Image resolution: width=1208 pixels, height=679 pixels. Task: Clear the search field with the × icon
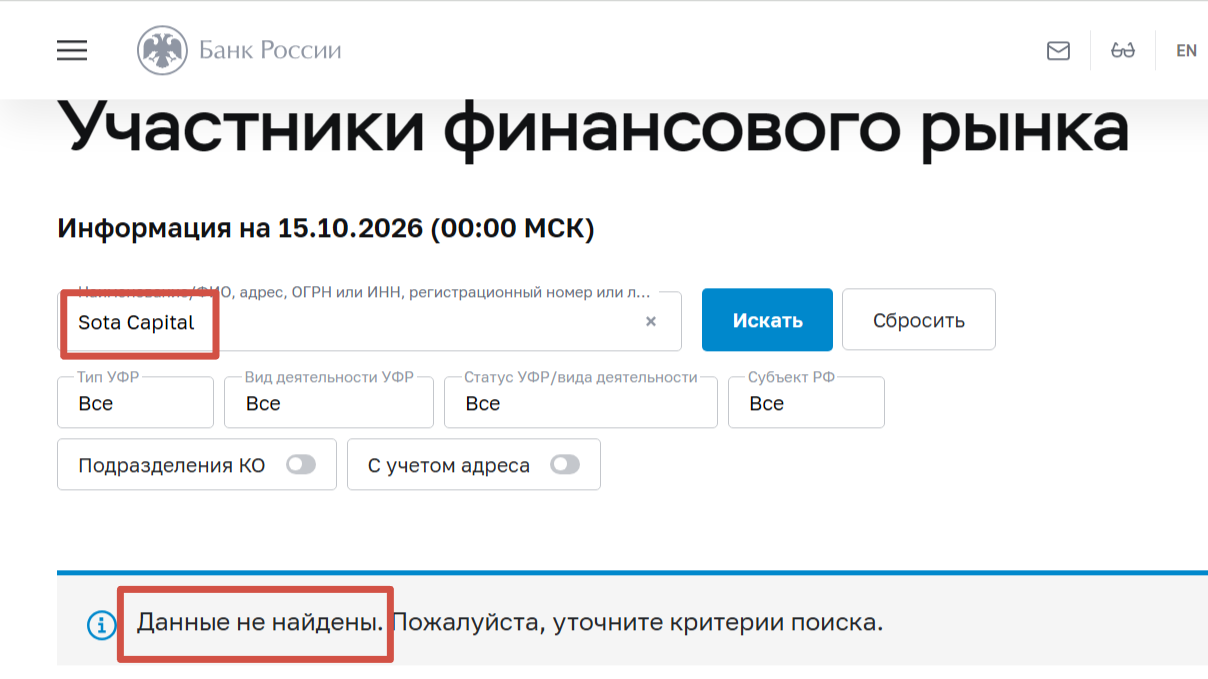[651, 321]
